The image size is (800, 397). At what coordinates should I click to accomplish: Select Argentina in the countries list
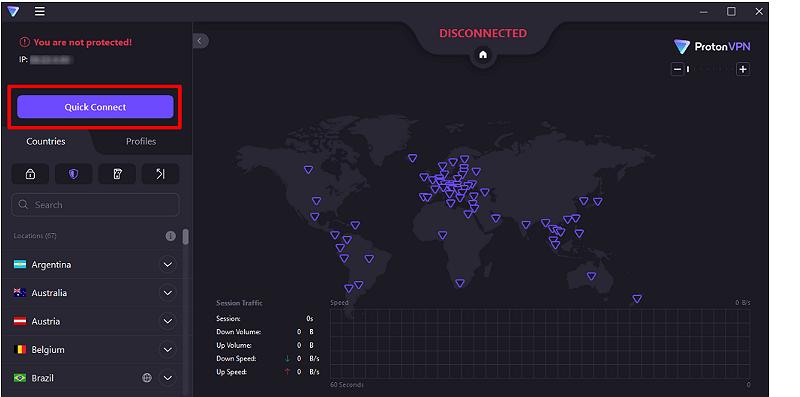tap(93, 265)
